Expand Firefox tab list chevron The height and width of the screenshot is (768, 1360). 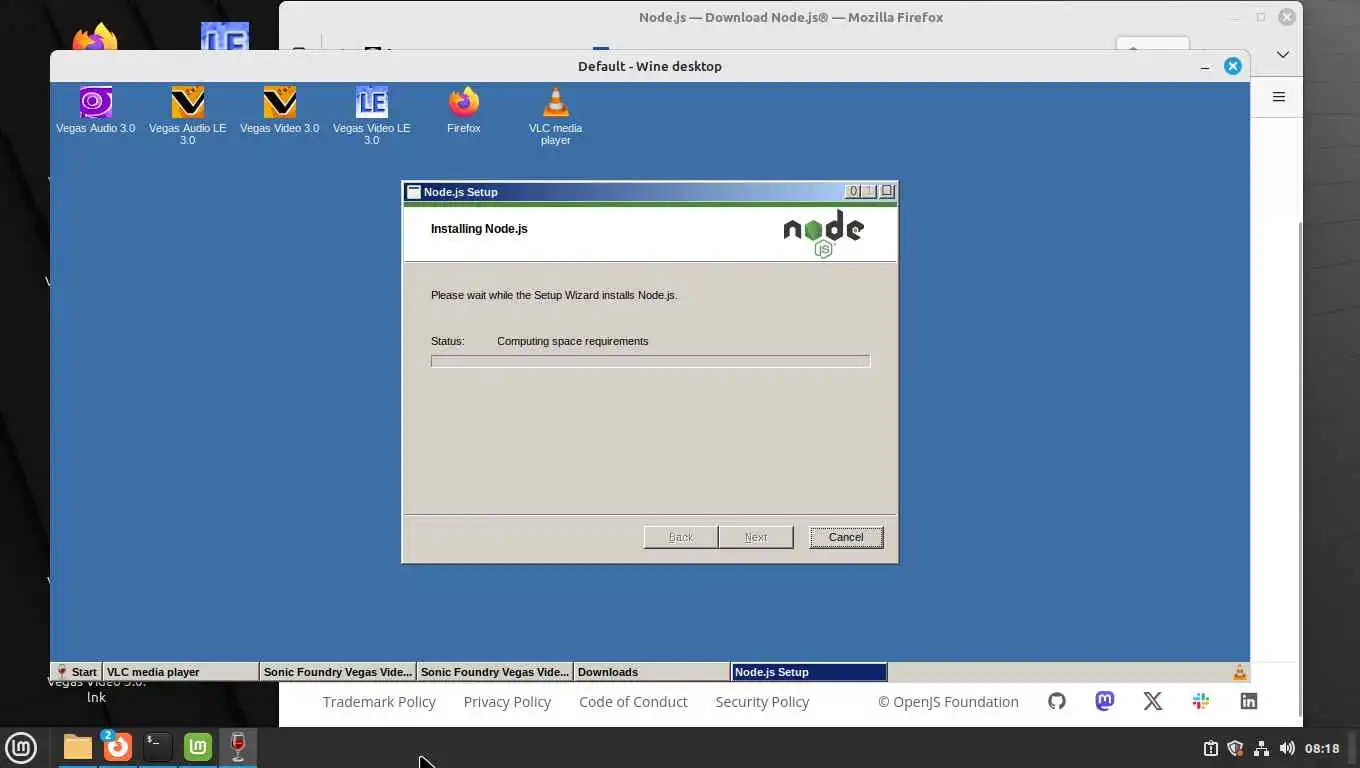1283,54
